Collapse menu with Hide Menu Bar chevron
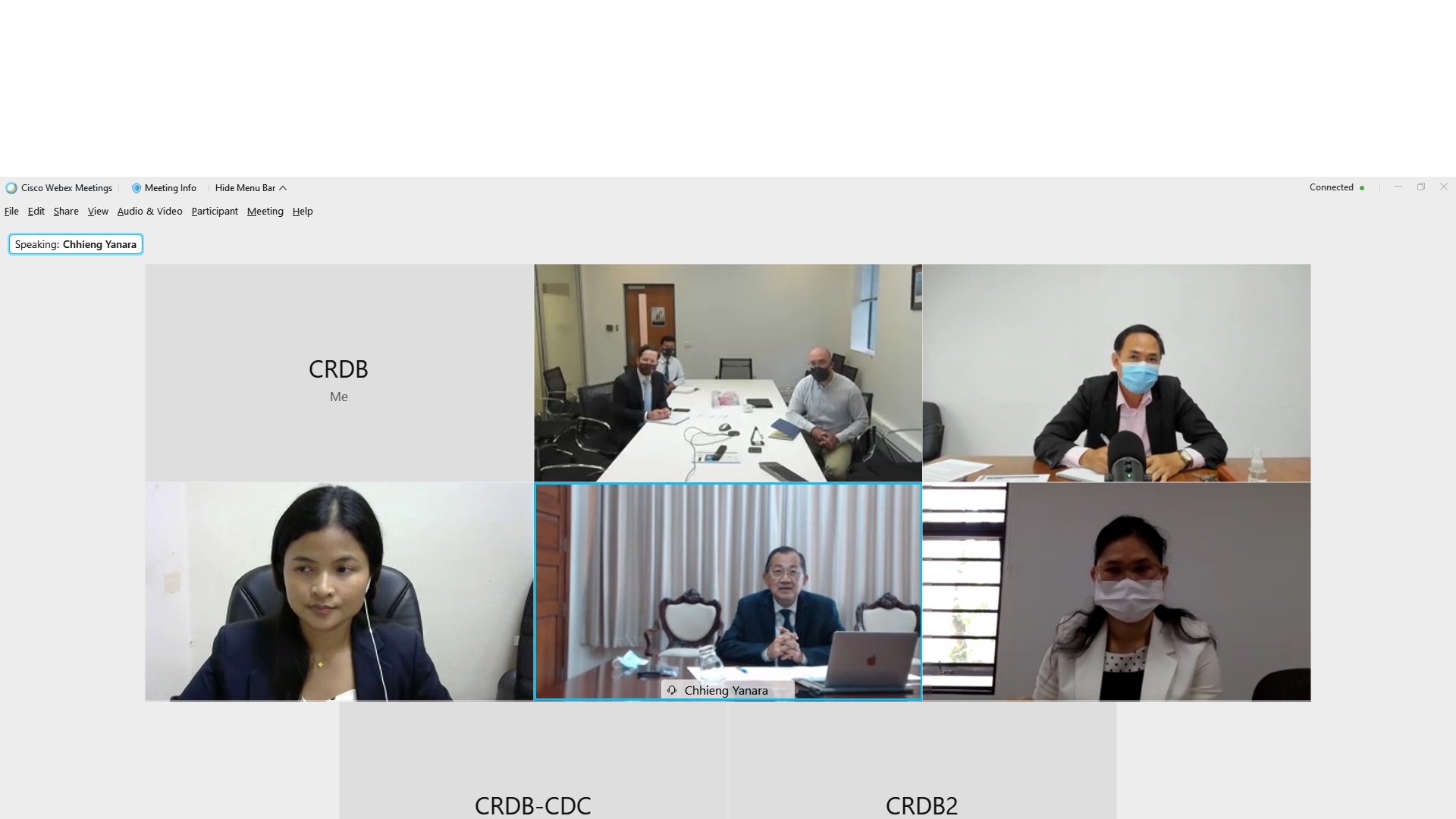Screen dimensions: 1456x819 click(x=283, y=188)
